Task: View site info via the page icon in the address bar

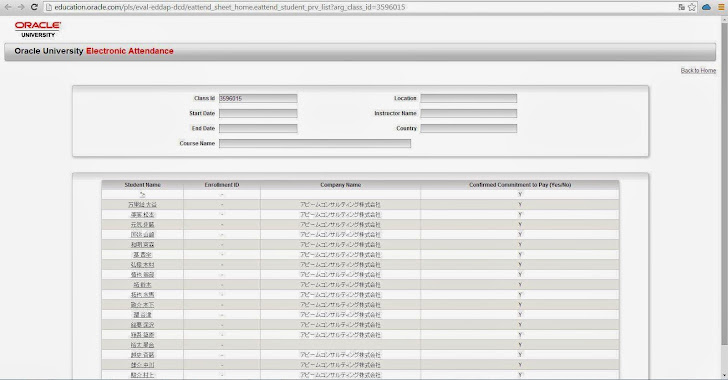Action: coord(48,7)
